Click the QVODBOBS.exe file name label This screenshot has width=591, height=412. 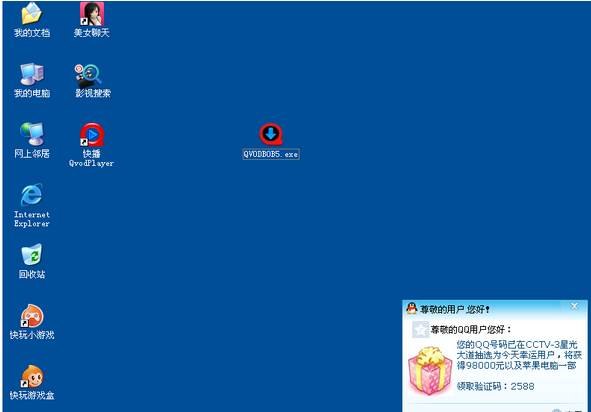(271, 154)
